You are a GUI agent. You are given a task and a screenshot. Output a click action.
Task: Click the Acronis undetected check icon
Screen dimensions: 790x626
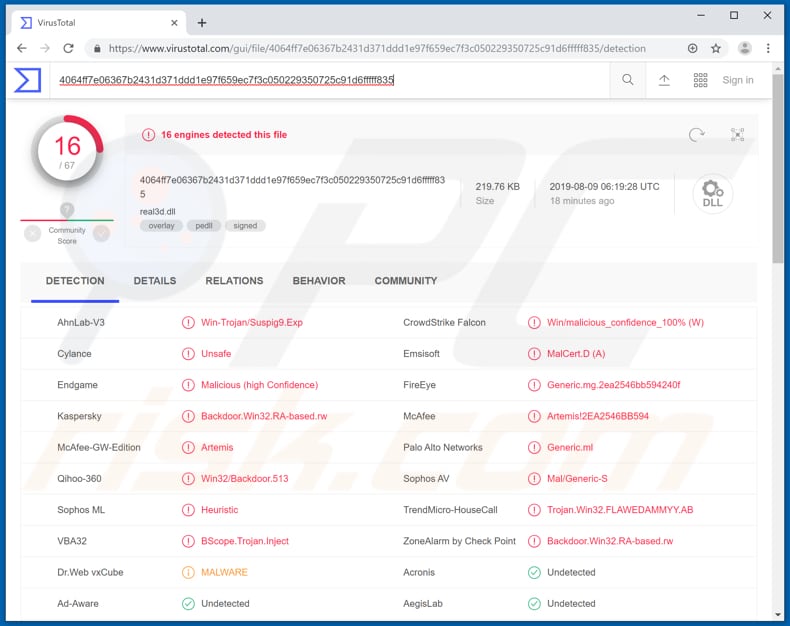[534, 573]
